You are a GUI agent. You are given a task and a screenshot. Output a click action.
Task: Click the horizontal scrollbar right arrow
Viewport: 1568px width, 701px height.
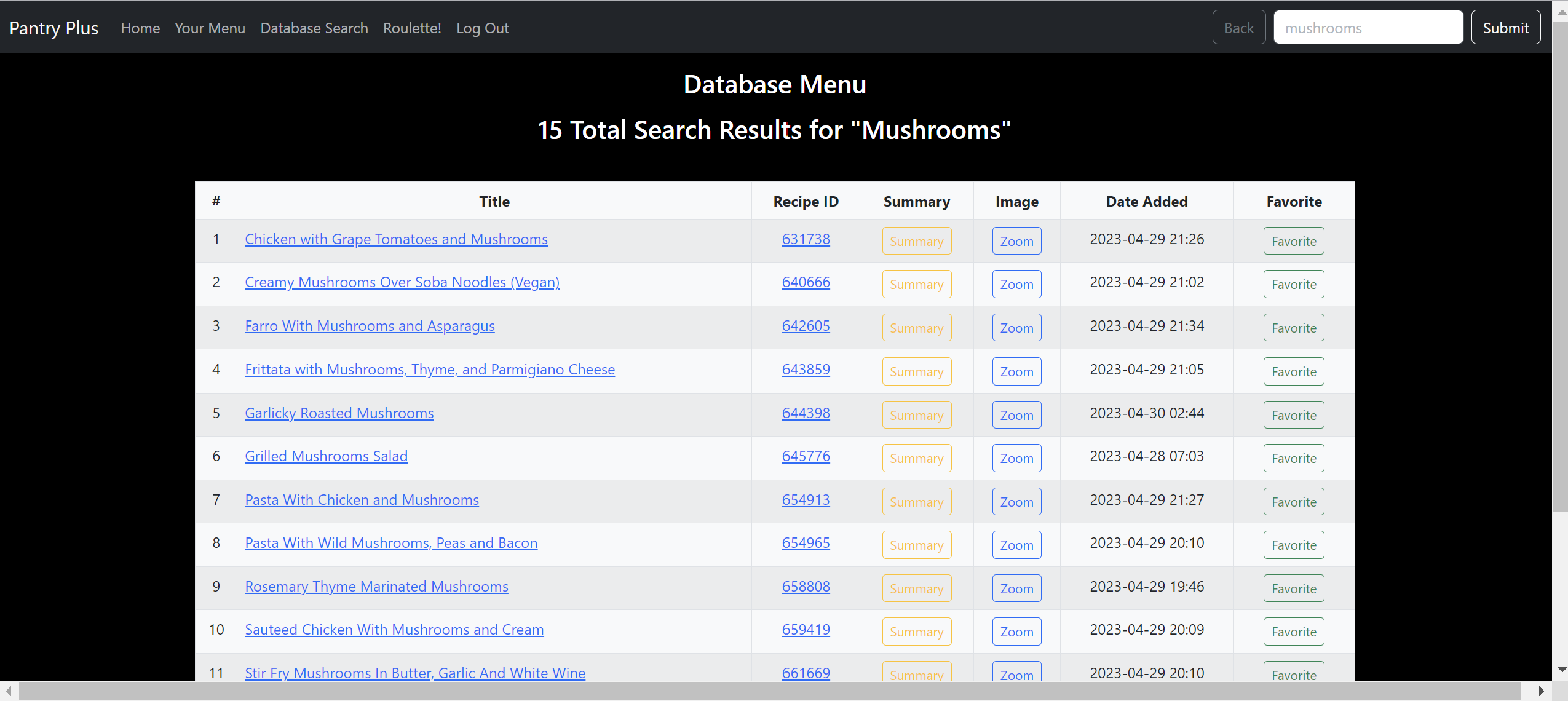coord(1541,691)
